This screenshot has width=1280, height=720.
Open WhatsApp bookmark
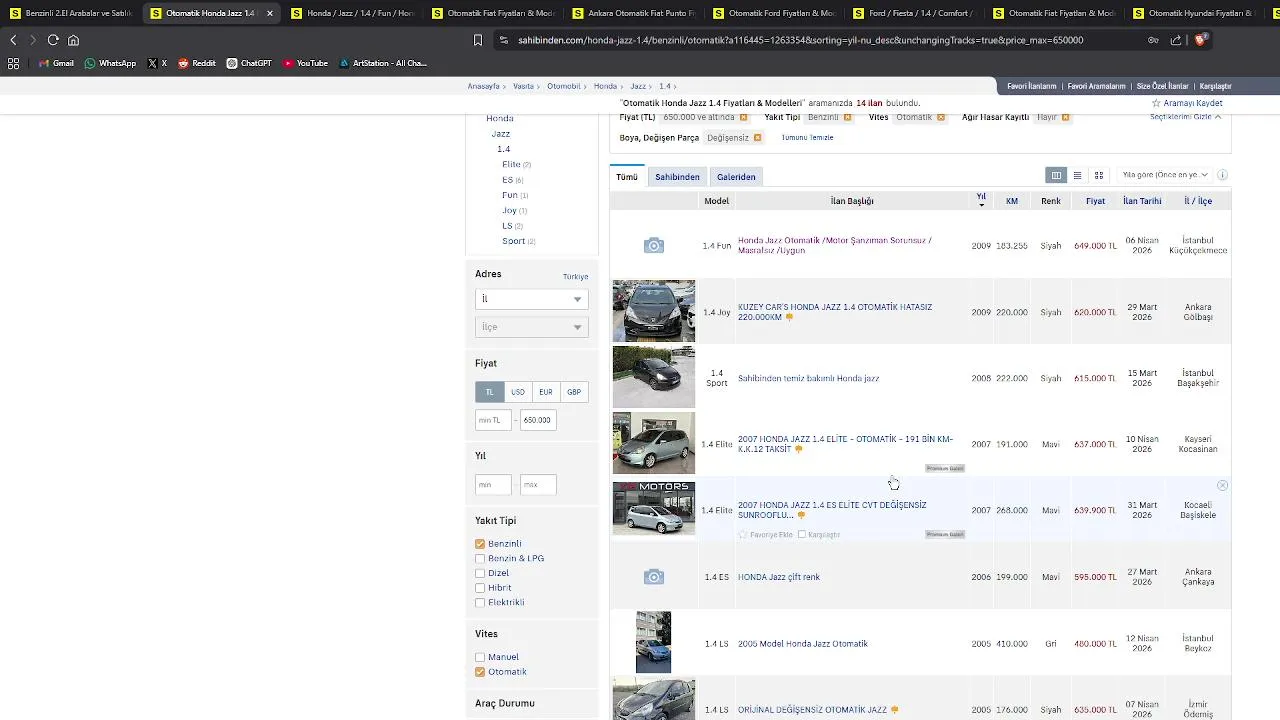tap(110, 63)
